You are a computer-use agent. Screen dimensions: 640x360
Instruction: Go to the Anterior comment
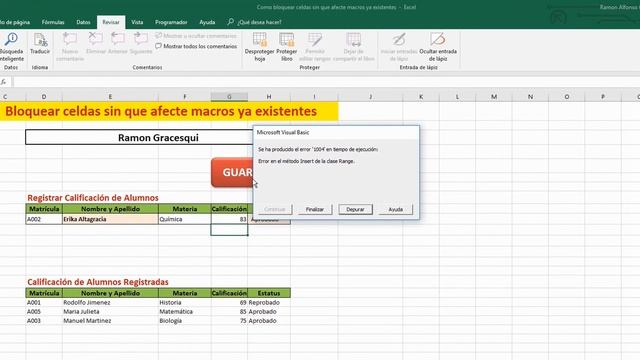(x=118, y=44)
